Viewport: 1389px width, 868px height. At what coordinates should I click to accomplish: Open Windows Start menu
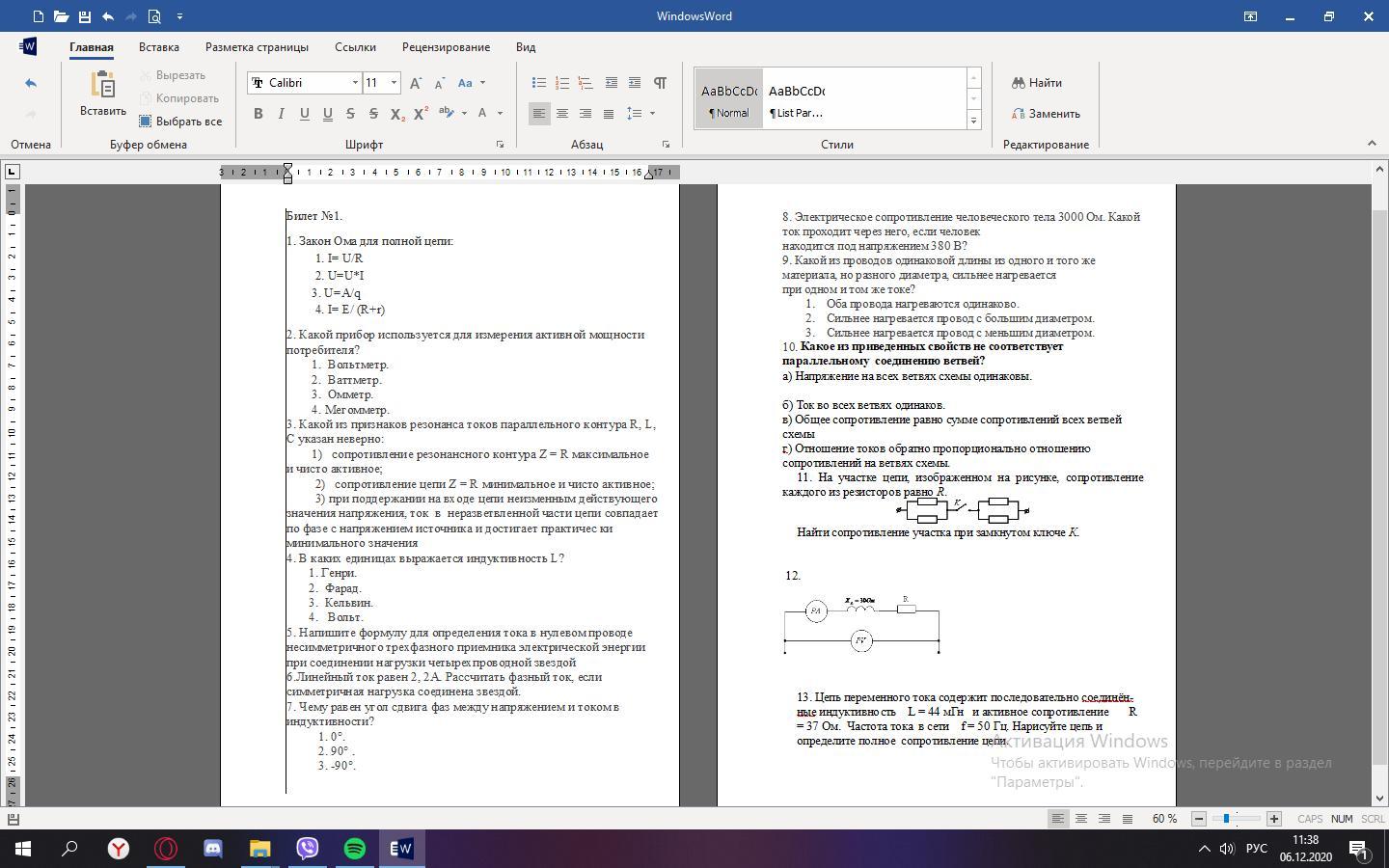click(23, 849)
